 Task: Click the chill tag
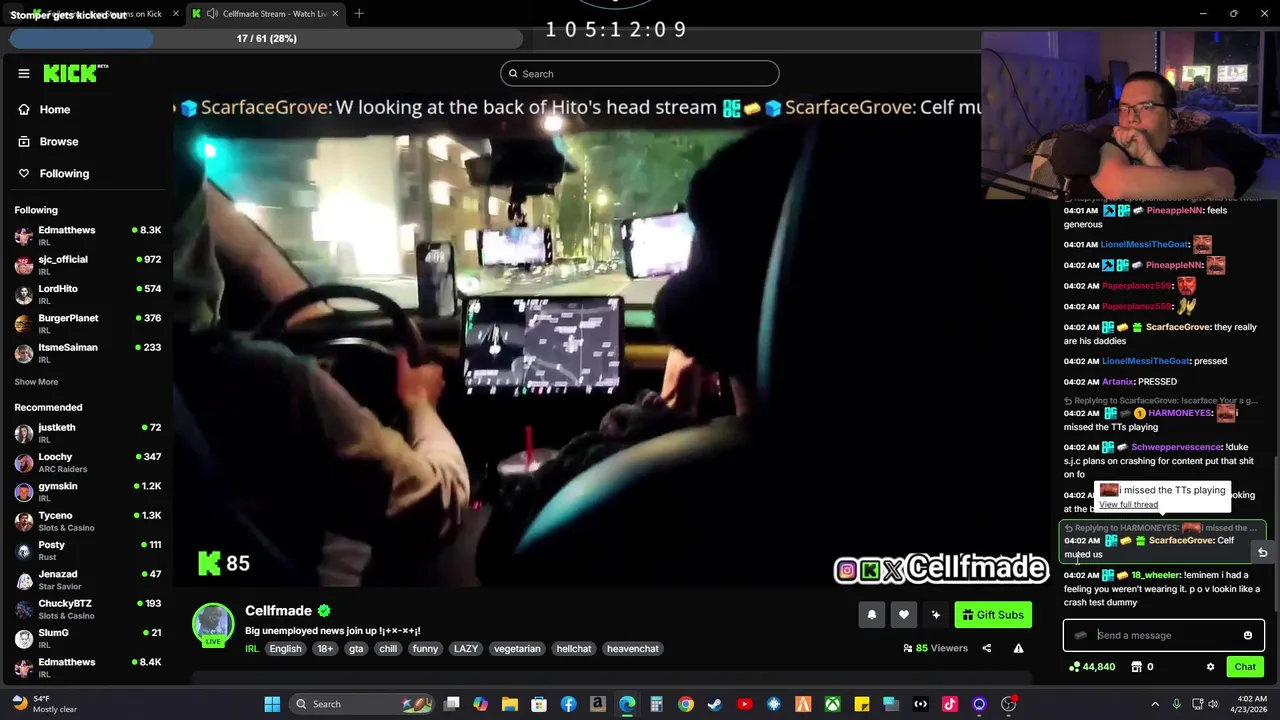388,649
